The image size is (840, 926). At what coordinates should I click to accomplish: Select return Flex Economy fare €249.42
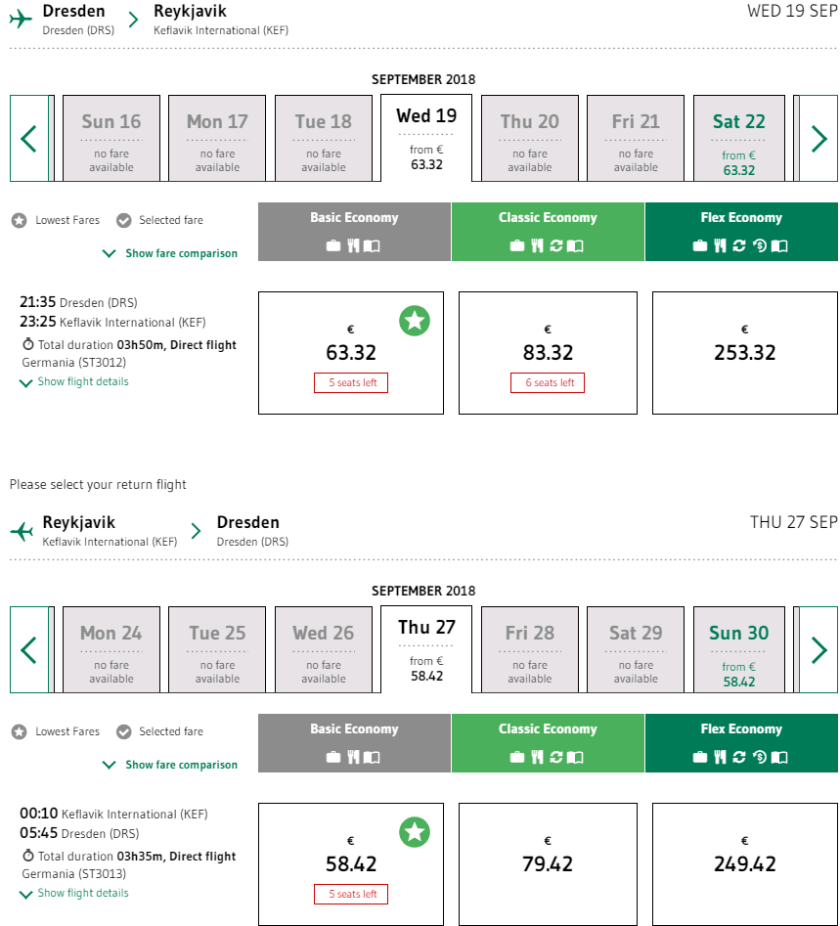click(744, 864)
